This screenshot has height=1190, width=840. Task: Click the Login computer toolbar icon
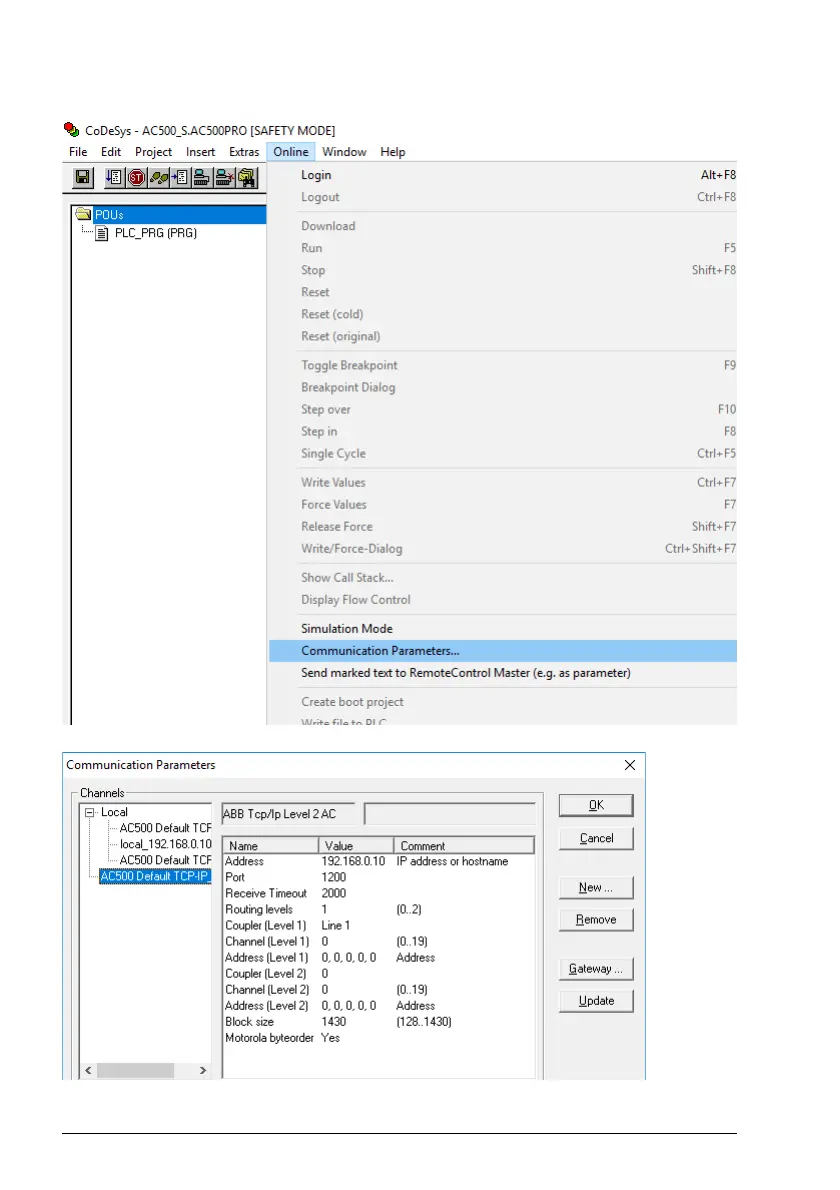point(202,178)
